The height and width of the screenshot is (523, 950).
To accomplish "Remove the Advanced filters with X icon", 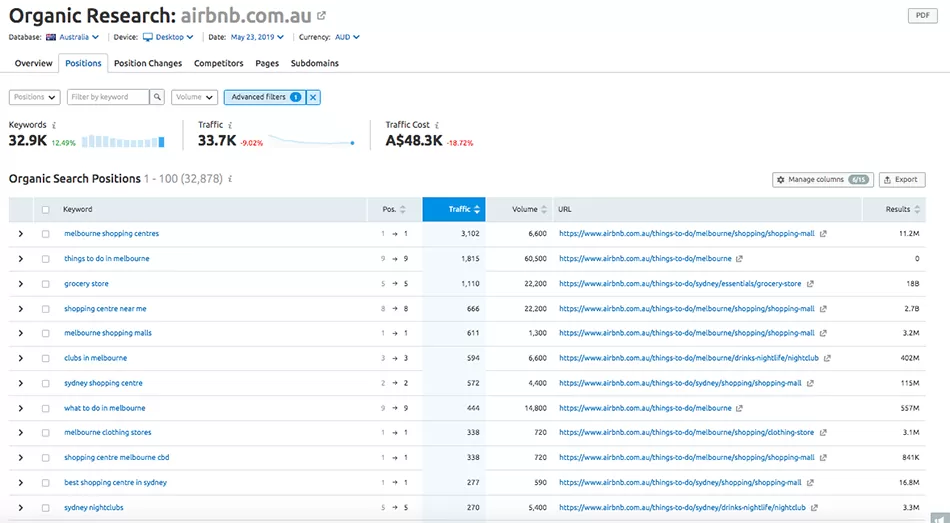I will [313, 97].
